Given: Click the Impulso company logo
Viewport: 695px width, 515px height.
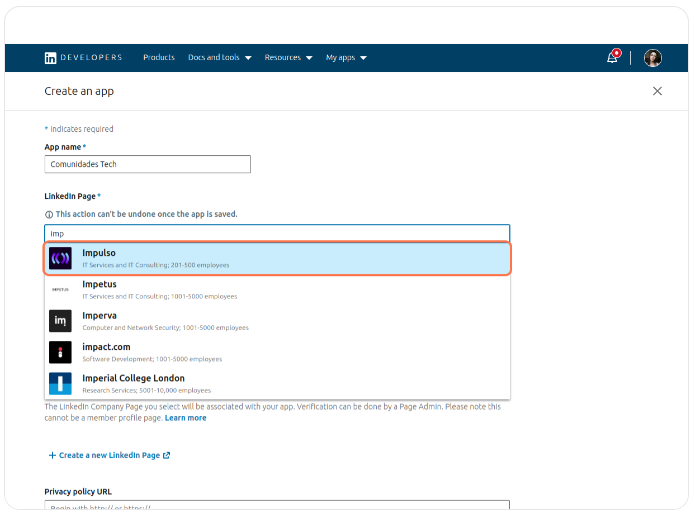Looking at the screenshot, I should [x=60, y=258].
